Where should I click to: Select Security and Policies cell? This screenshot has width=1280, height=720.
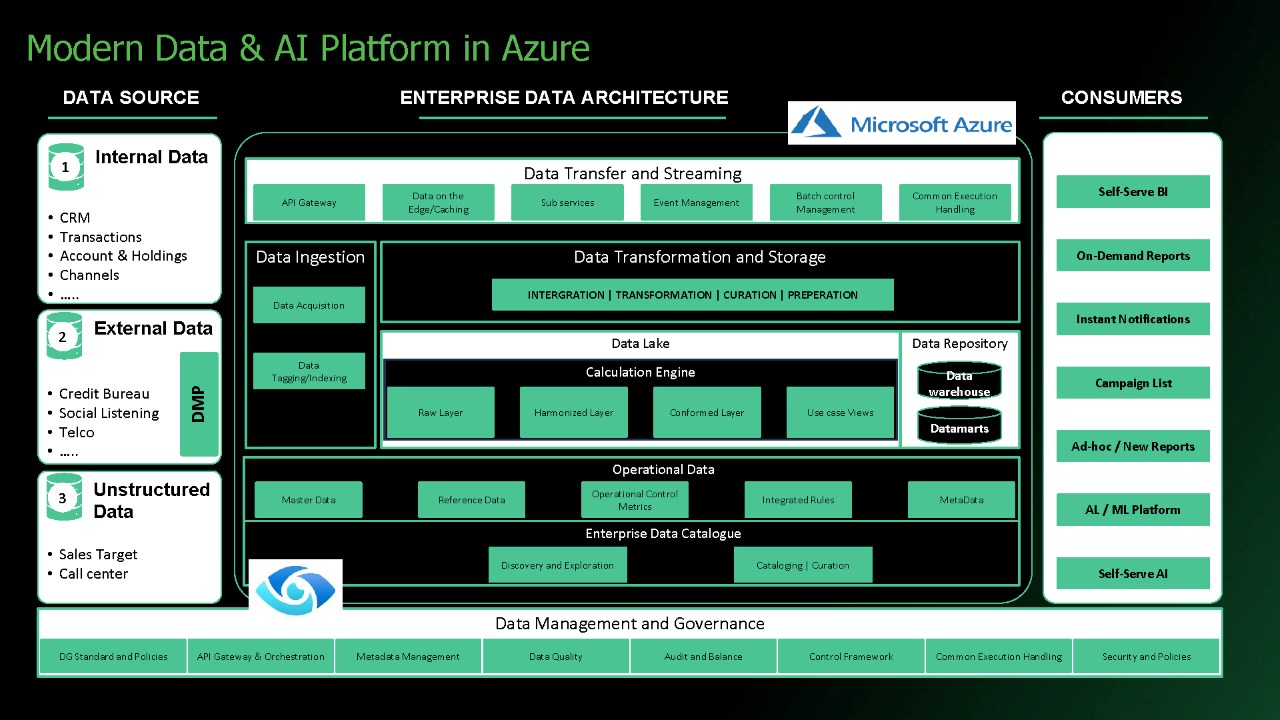click(1146, 657)
